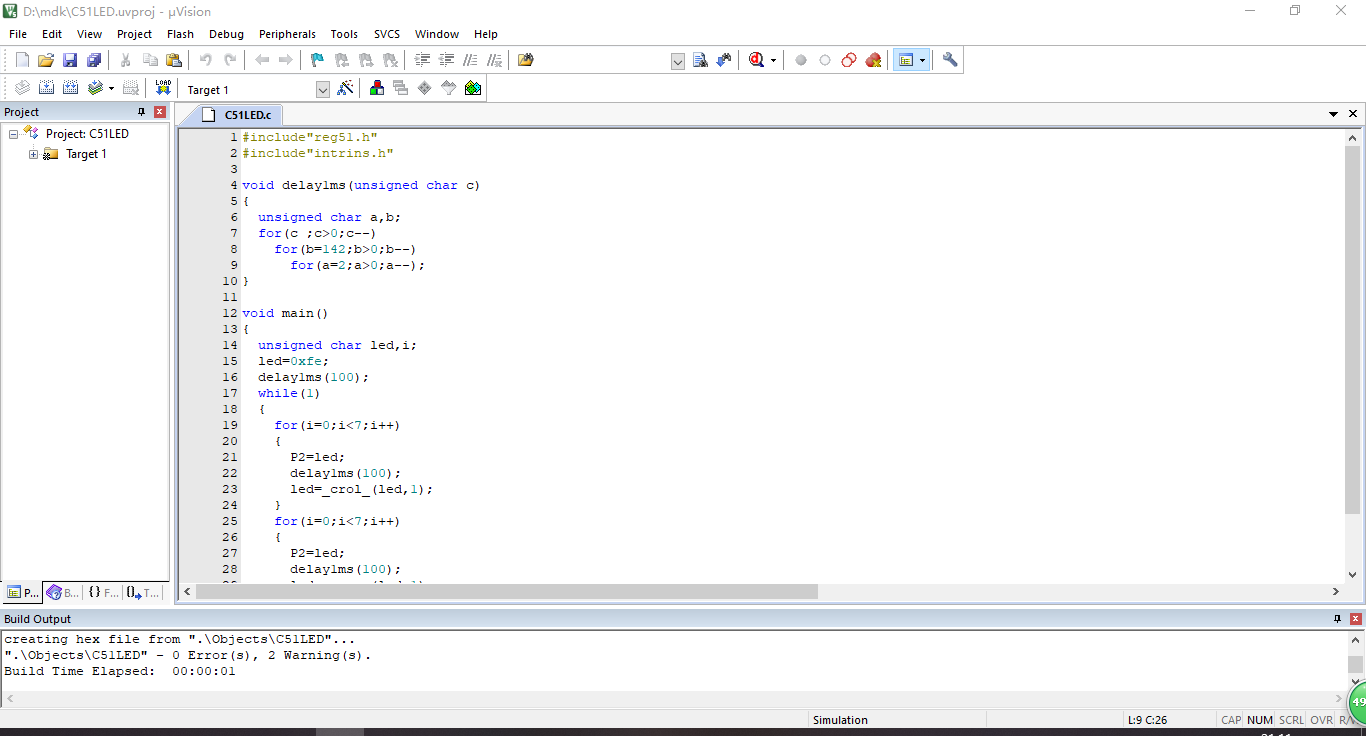Click 'Project: C51LED' tree item label
1366x736 pixels.
87,134
